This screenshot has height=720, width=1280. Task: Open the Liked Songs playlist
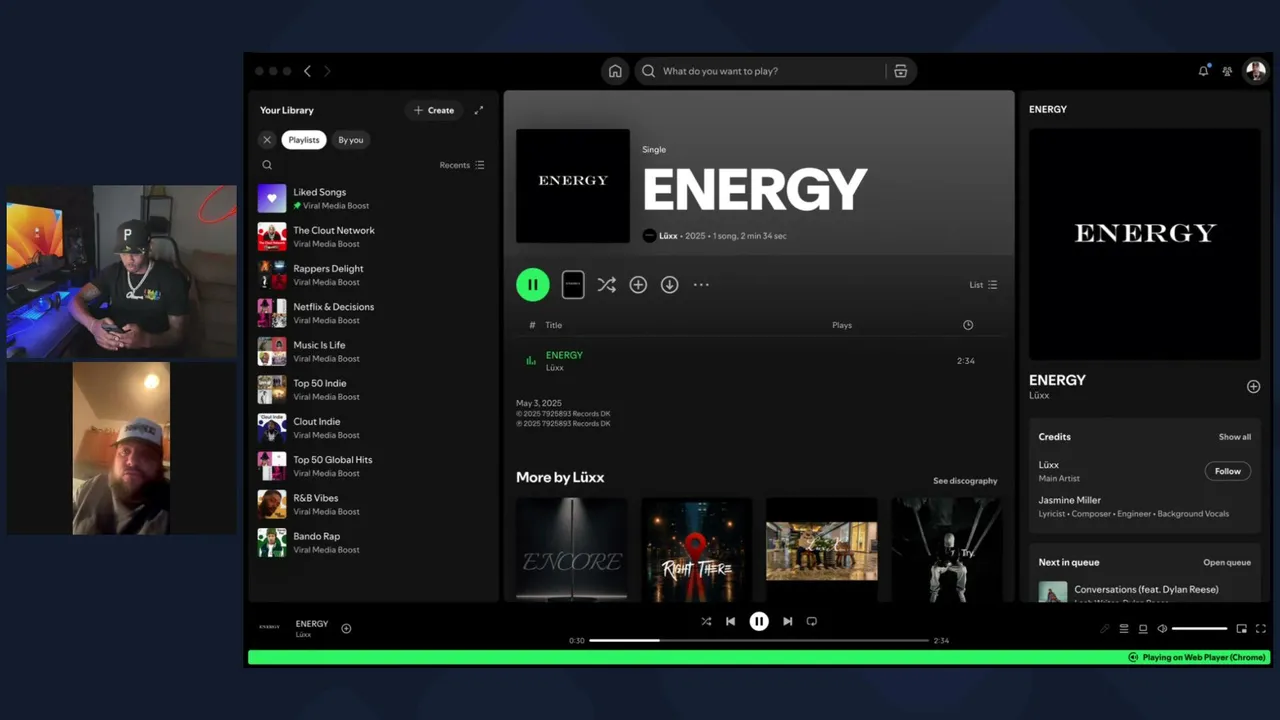click(x=373, y=198)
